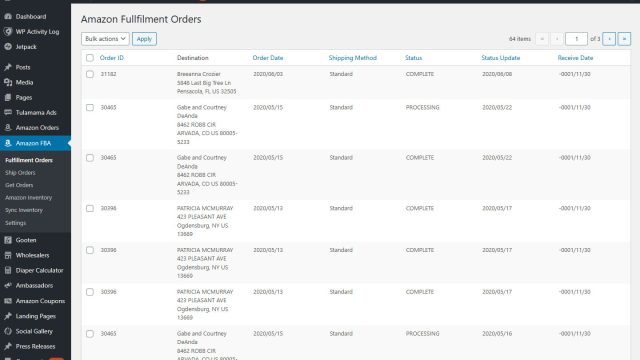This screenshot has height=360, width=640.
Task: Click the Amazon Coupons icon
Action: (x=8, y=301)
